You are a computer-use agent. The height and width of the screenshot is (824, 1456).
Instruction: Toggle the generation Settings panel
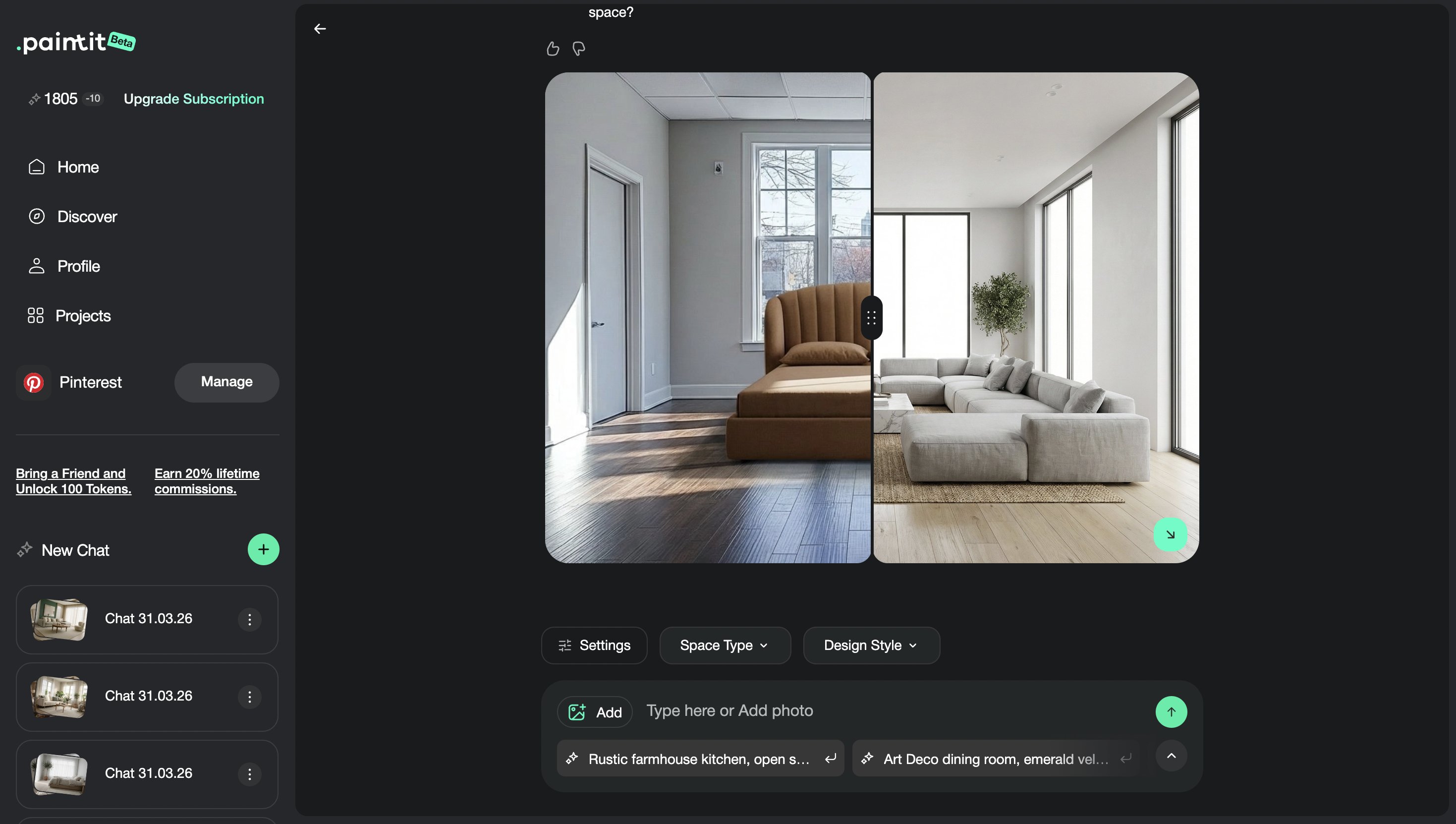tap(593, 645)
